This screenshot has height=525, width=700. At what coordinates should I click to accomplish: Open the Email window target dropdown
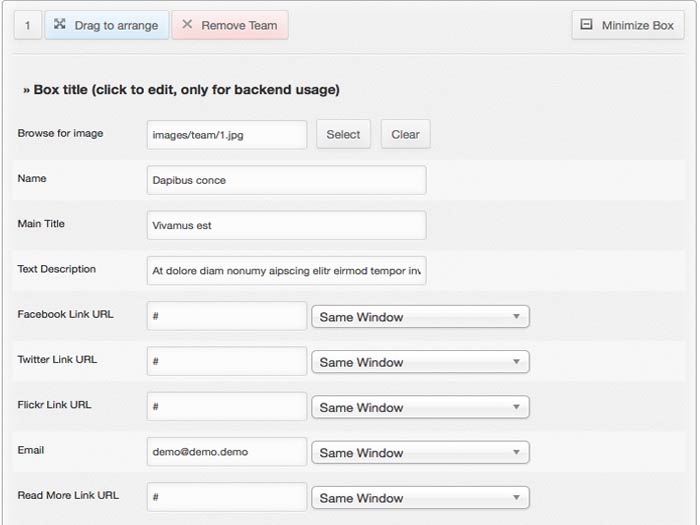click(420, 453)
